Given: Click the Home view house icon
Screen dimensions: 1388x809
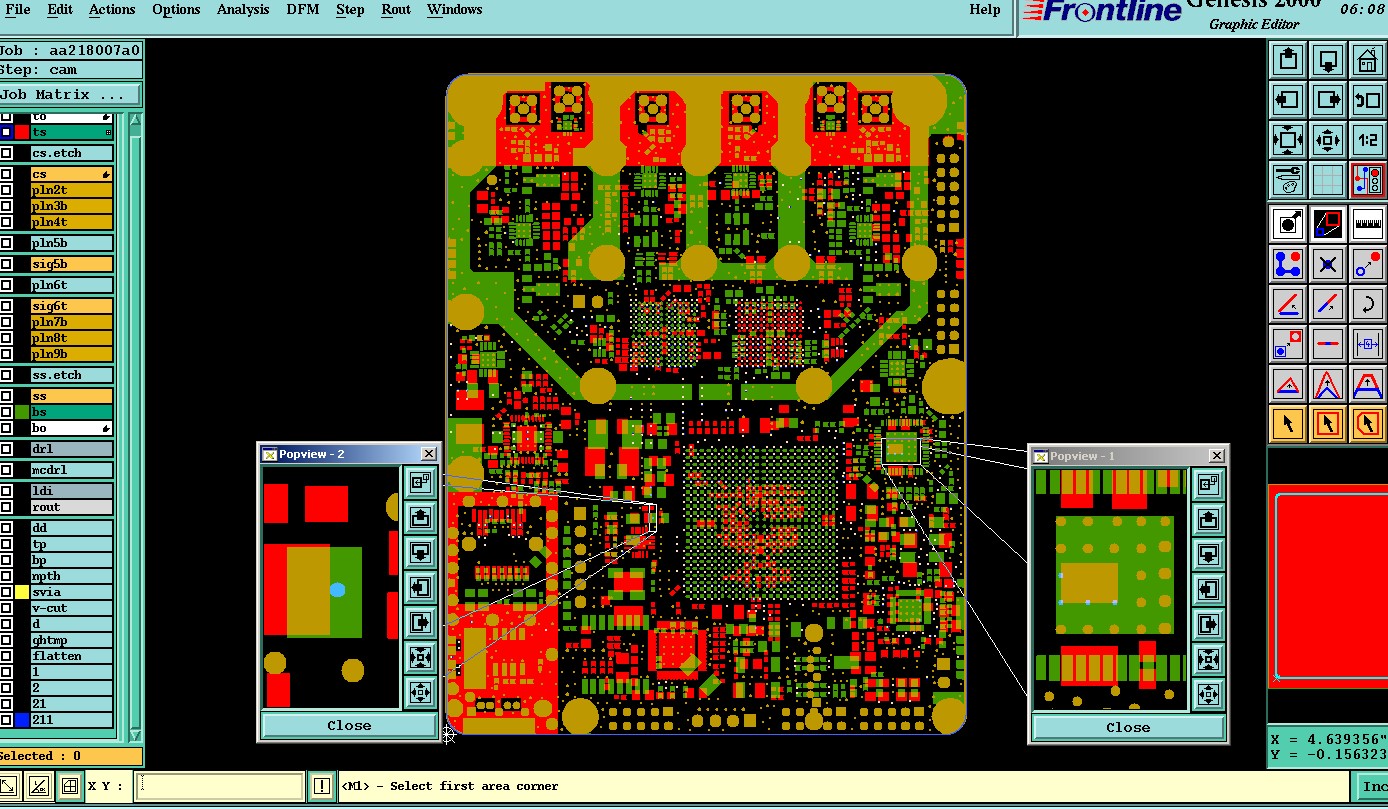Looking at the screenshot, I should 1367,60.
